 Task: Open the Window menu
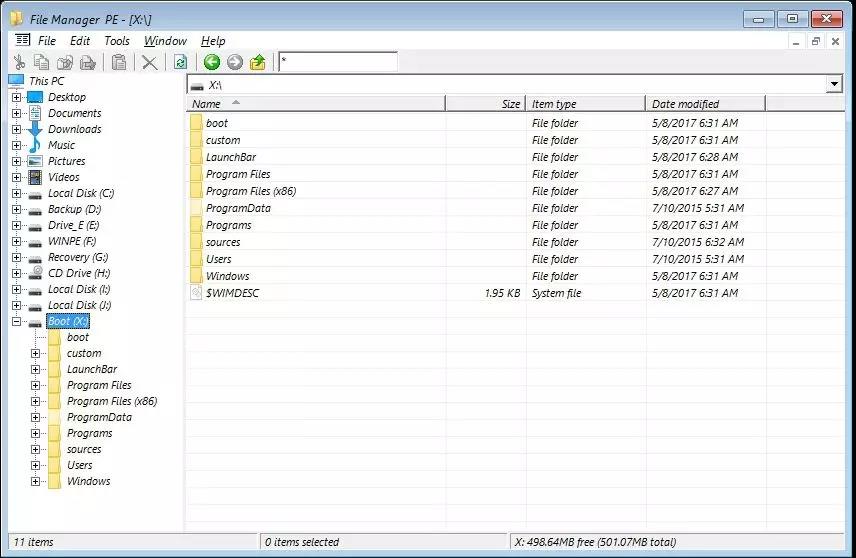(x=165, y=41)
